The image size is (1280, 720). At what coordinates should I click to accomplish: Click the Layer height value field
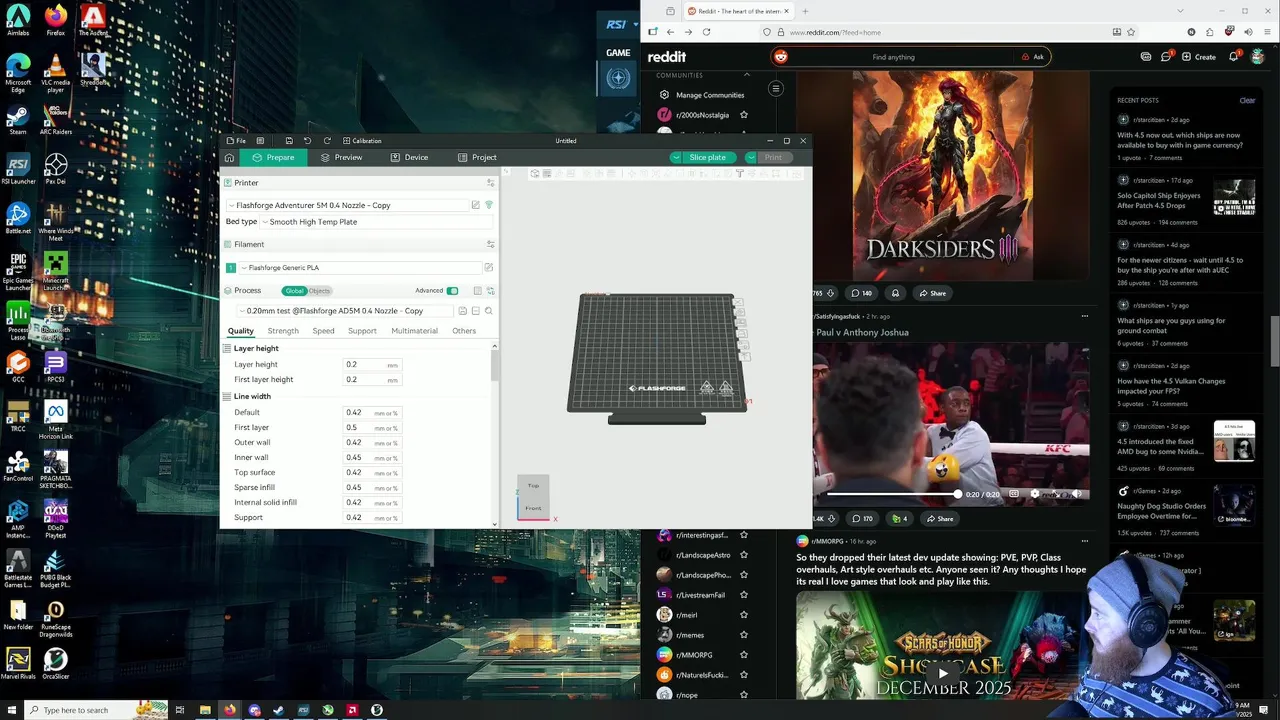(x=372, y=365)
